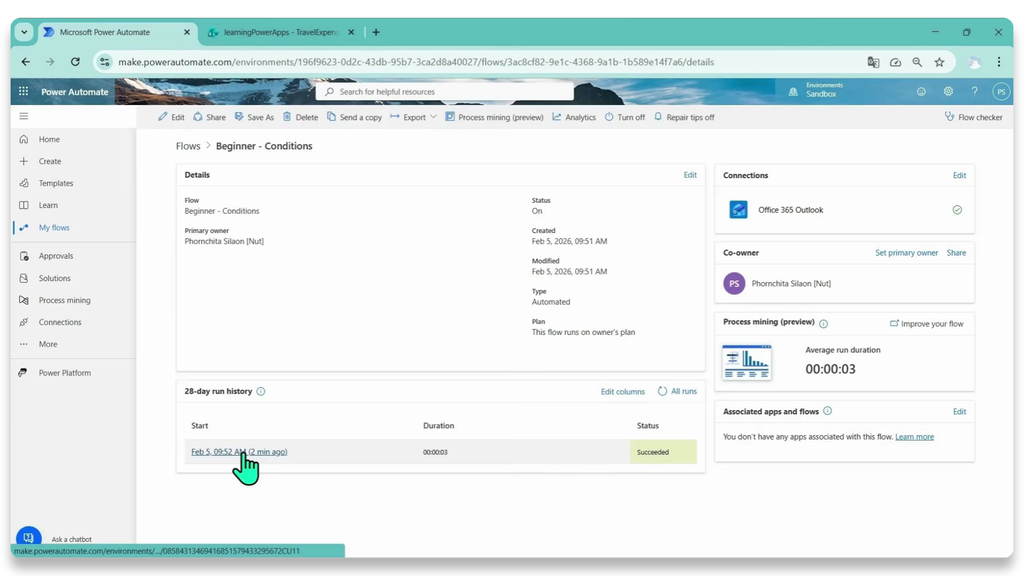This screenshot has height=576, width=1024.
Task: Click Edit in Associated apps and flows
Action: [959, 411]
